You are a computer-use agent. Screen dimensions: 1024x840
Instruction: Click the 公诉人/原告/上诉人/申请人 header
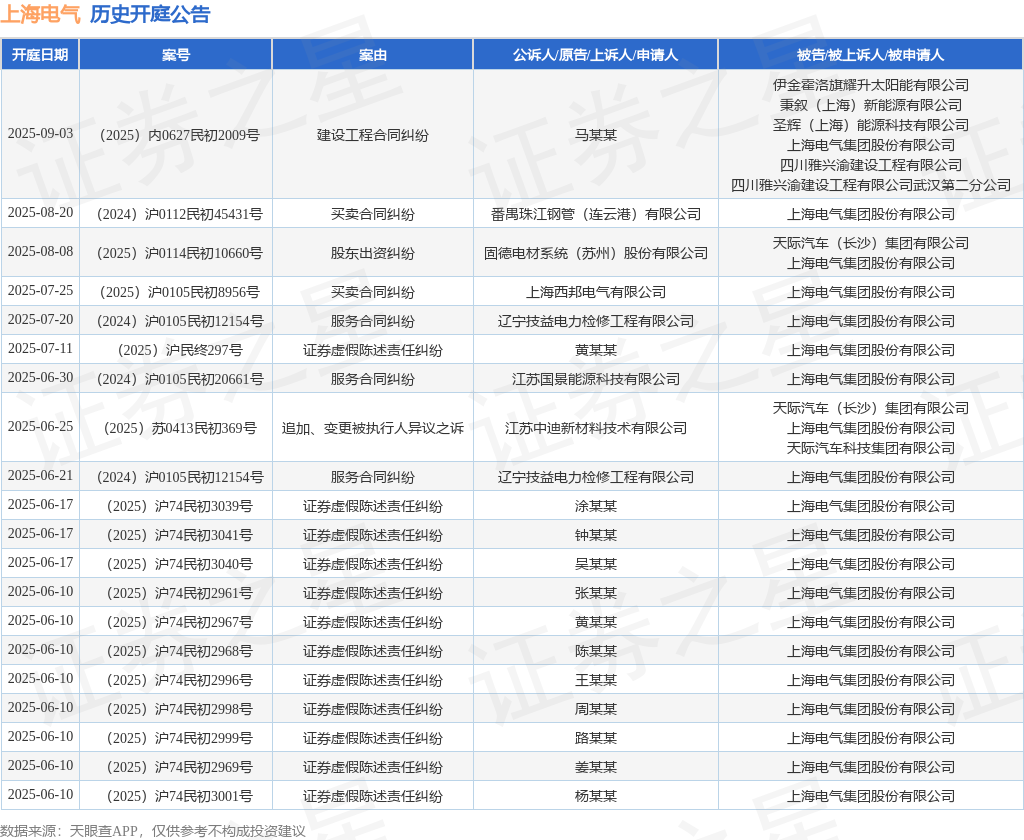click(x=595, y=55)
